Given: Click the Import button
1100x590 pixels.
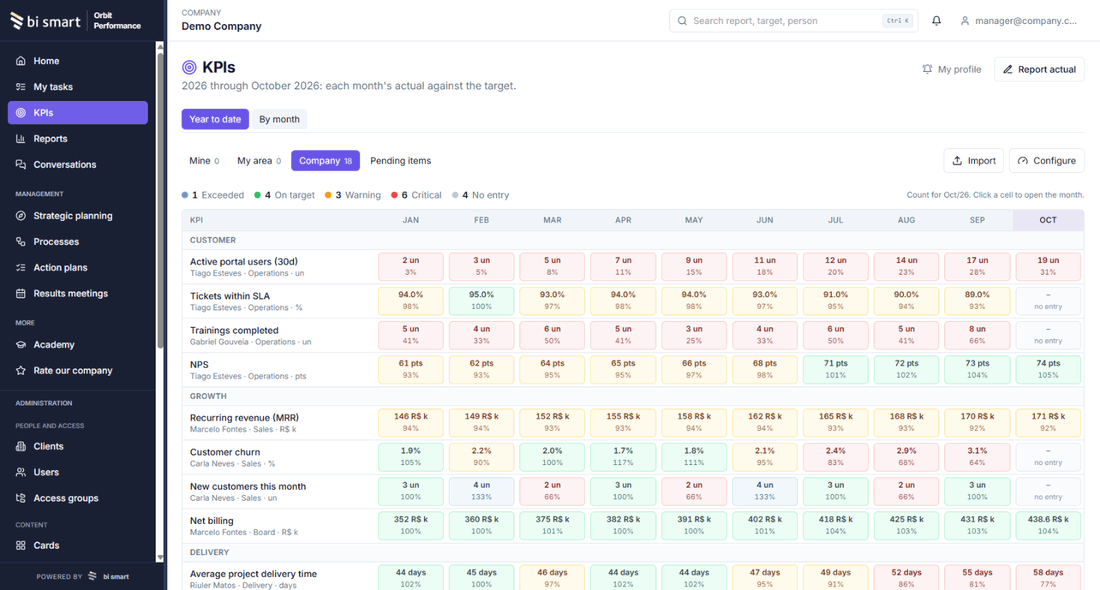Looking at the screenshot, I should coord(974,161).
